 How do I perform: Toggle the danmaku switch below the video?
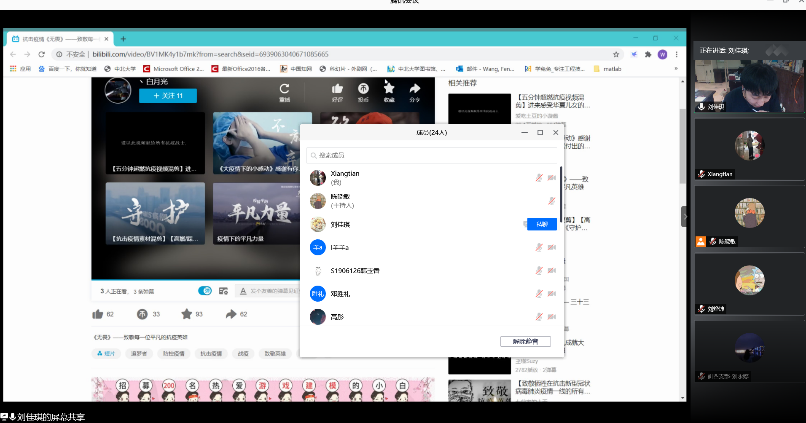tap(205, 291)
